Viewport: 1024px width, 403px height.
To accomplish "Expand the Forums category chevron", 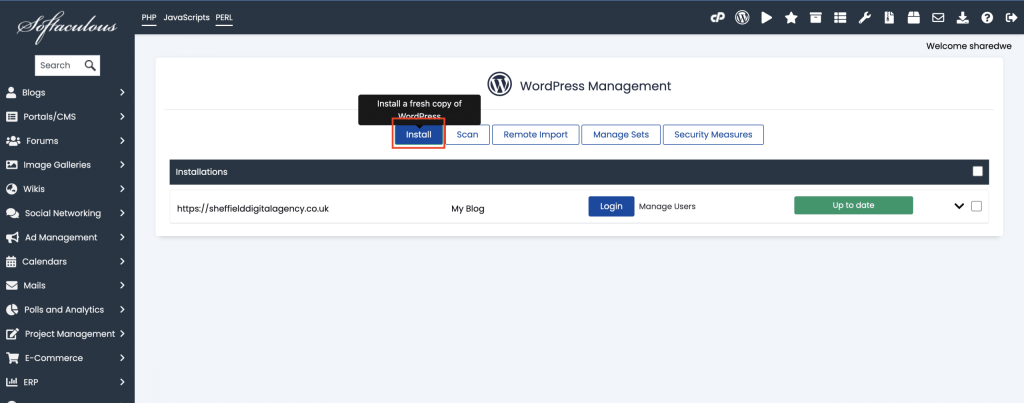I will pos(122,141).
